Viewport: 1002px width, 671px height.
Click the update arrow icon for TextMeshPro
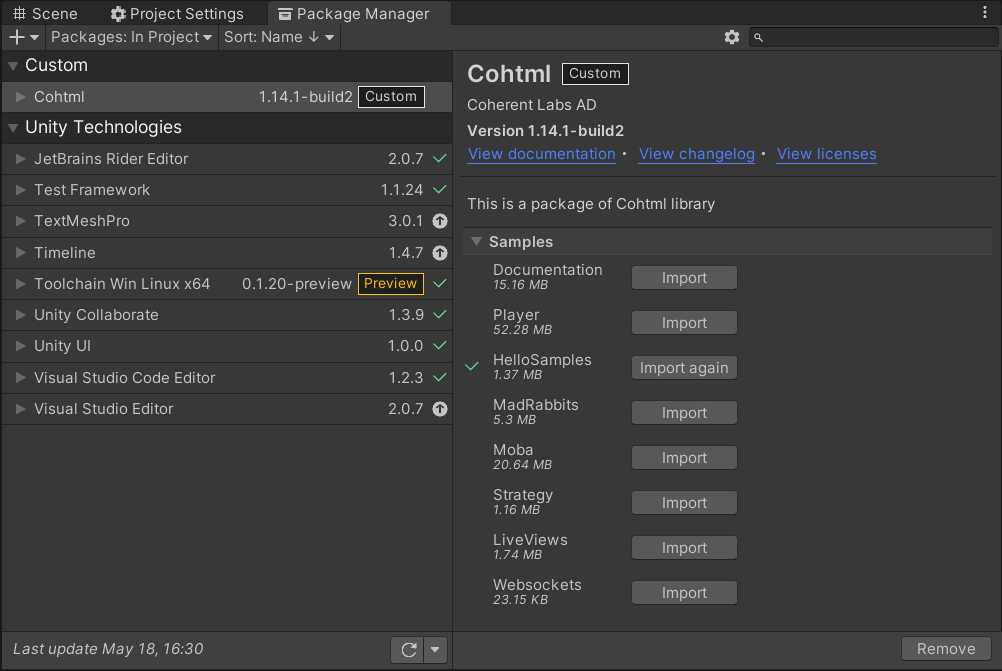click(440, 221)
